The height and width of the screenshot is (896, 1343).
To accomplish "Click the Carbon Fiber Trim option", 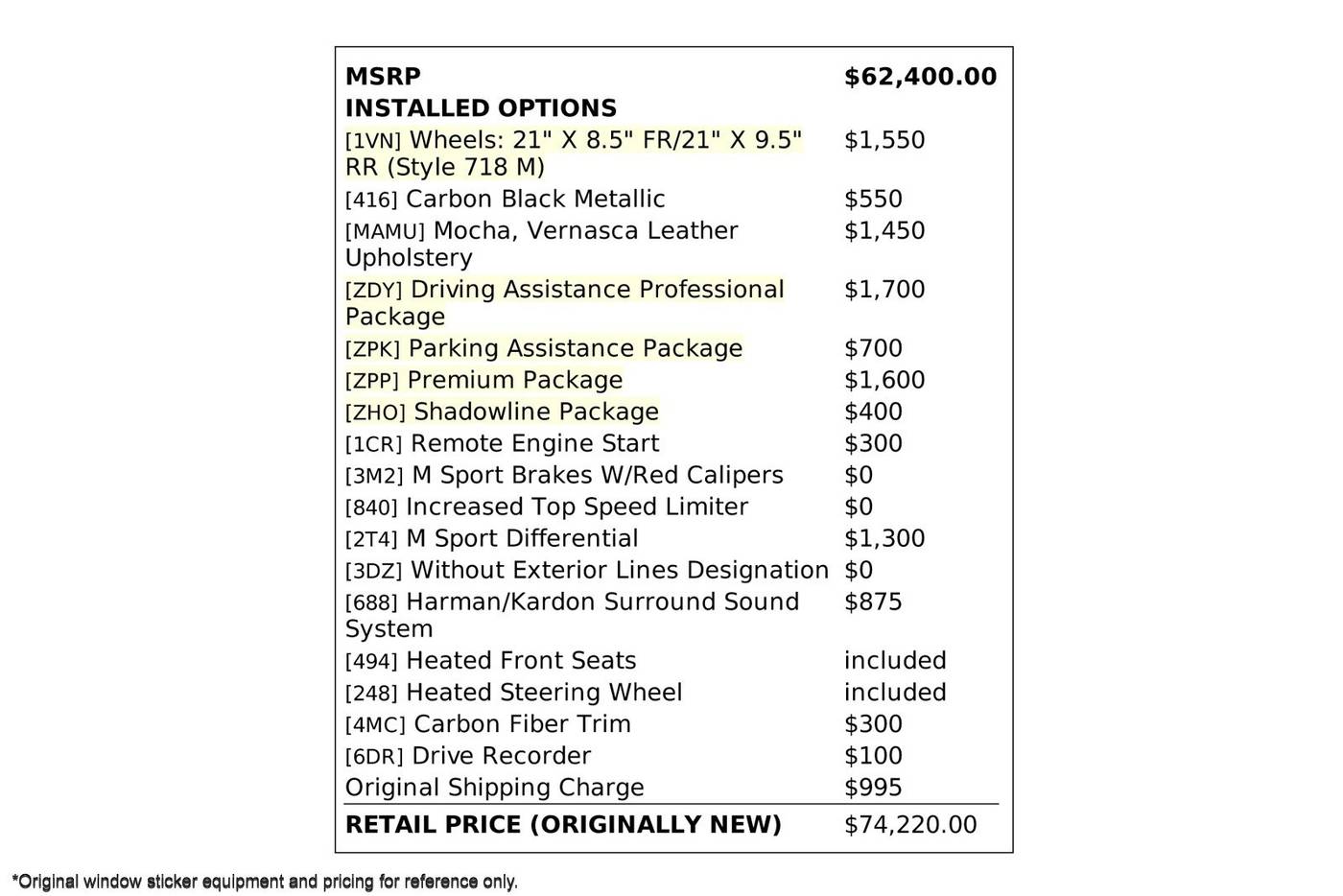I will [488, 724].
